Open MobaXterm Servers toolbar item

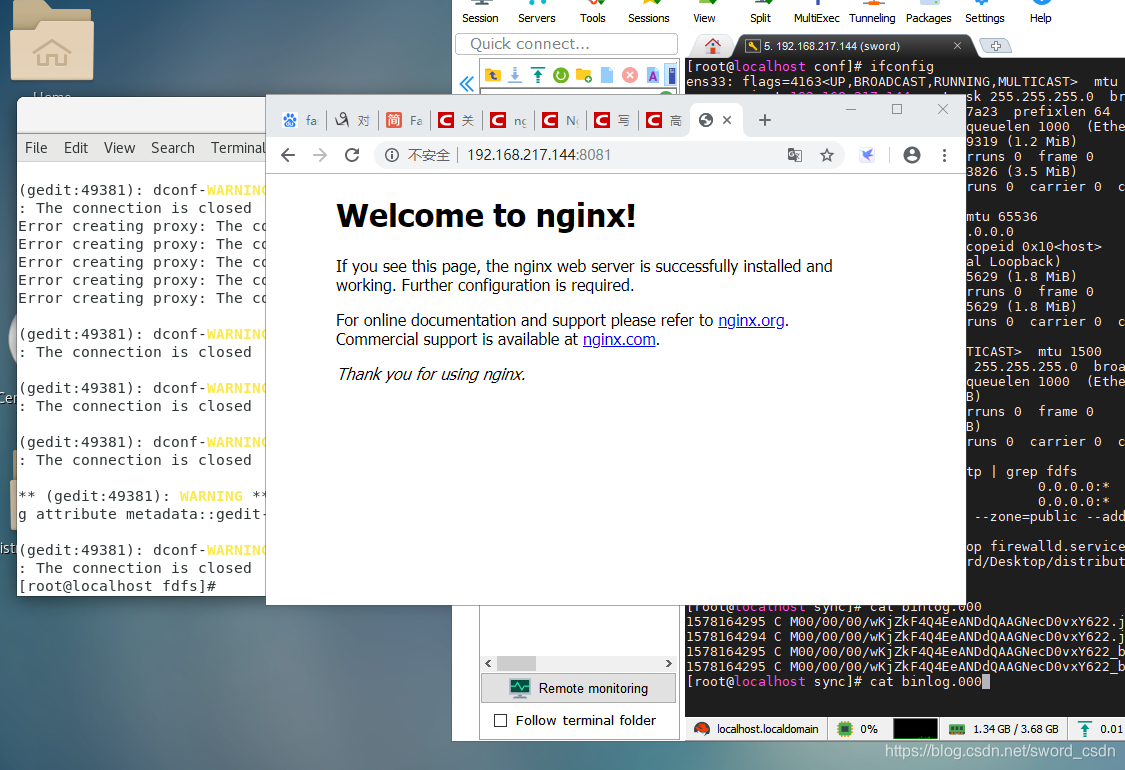(537, 12)
